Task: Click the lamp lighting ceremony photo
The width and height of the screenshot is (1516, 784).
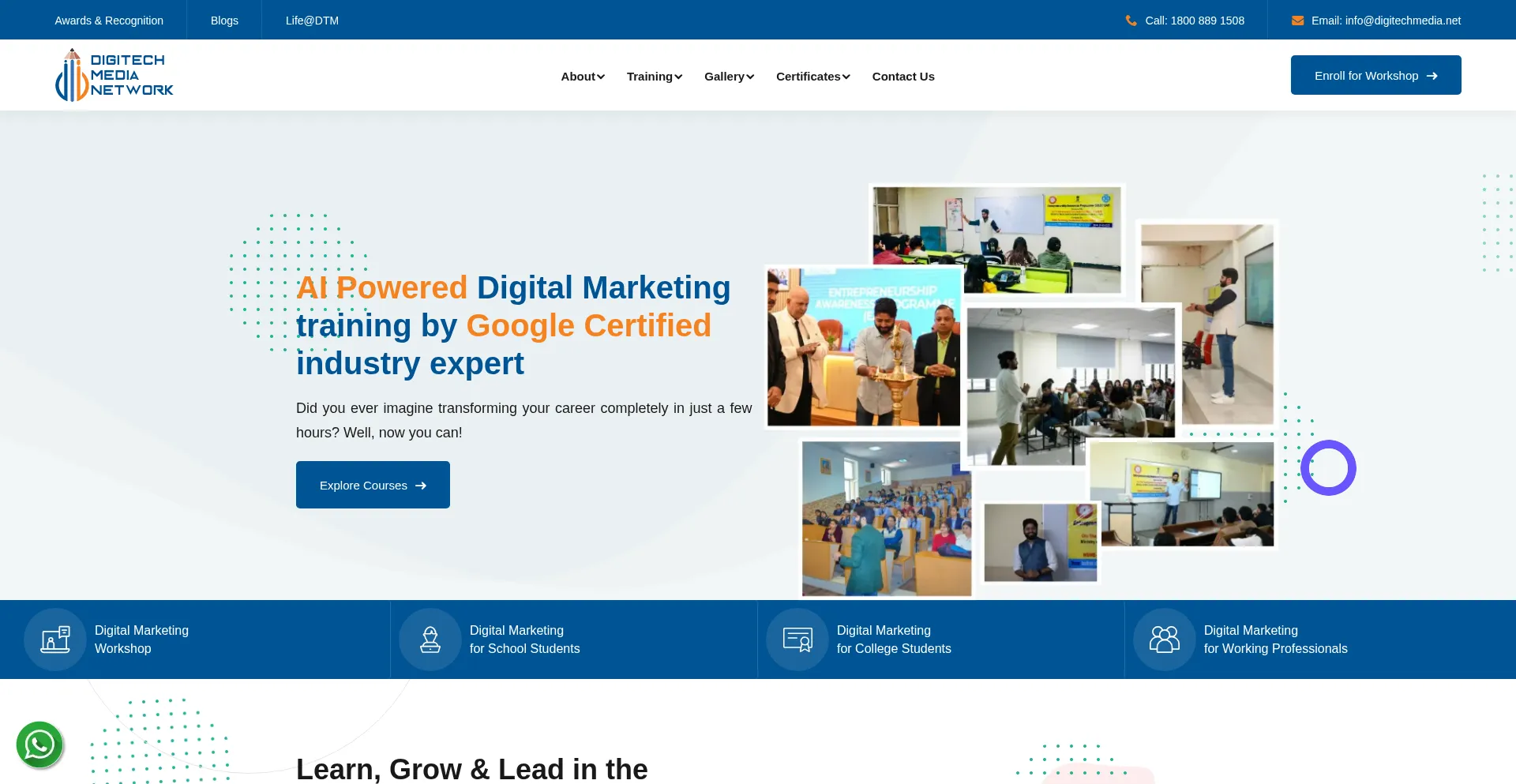Action: point(864,347)
